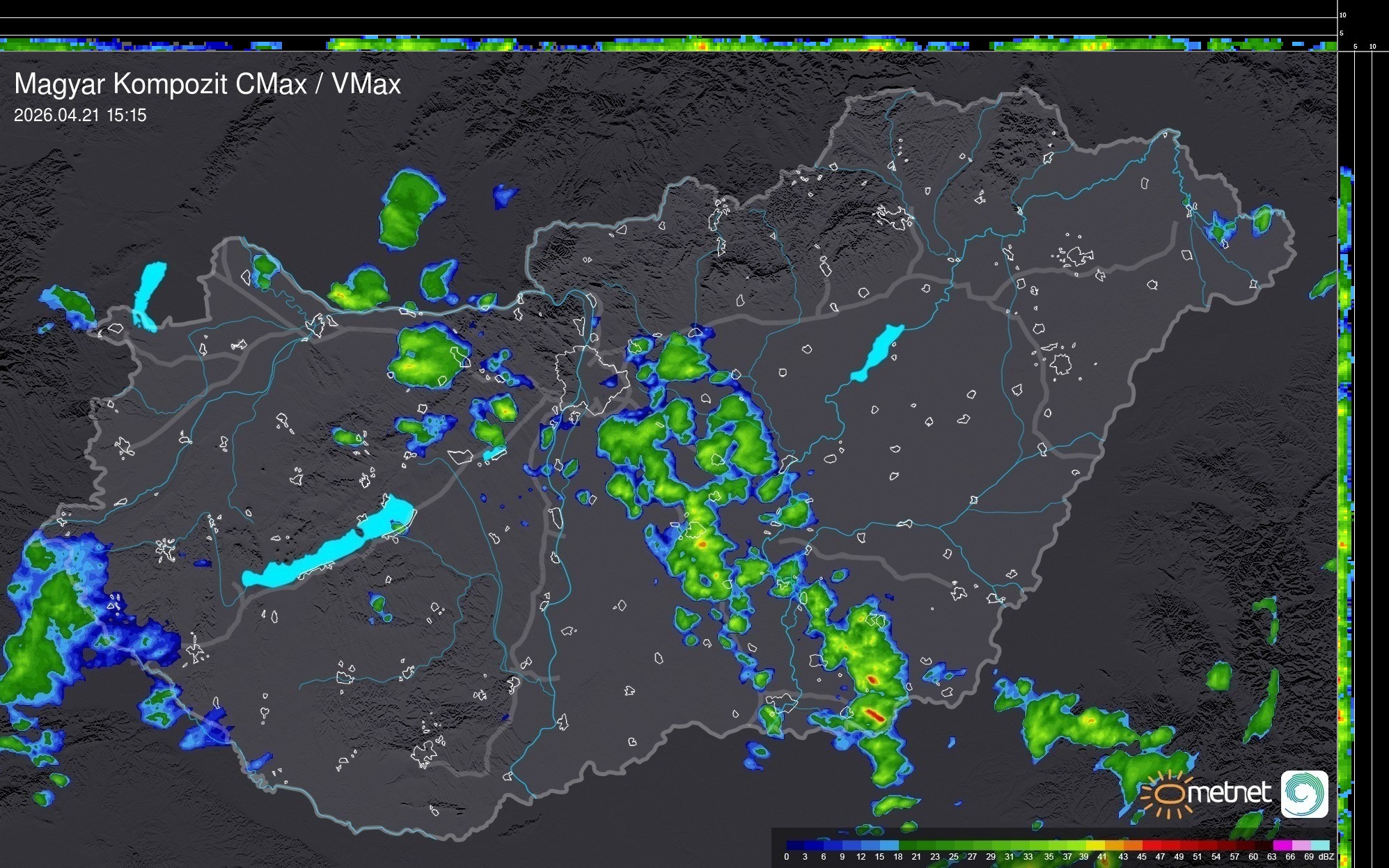
Task: Click the horizontal VMax profile strip at top
Action: coord(668,45)
